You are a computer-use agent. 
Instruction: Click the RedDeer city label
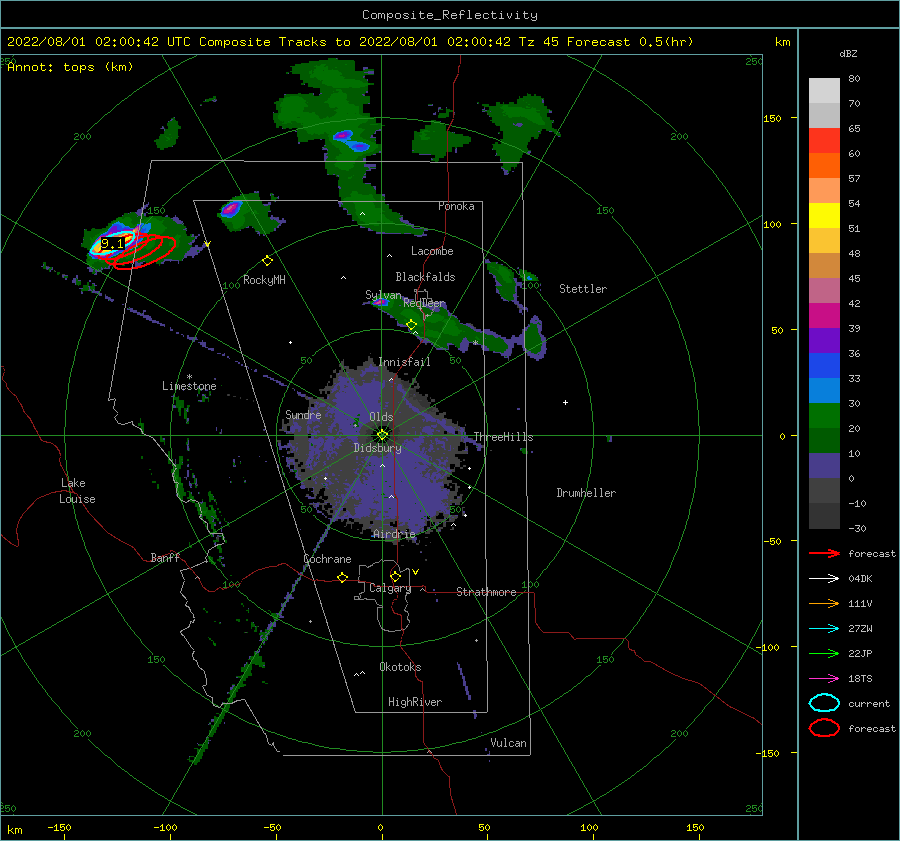[x=424, y=303]
